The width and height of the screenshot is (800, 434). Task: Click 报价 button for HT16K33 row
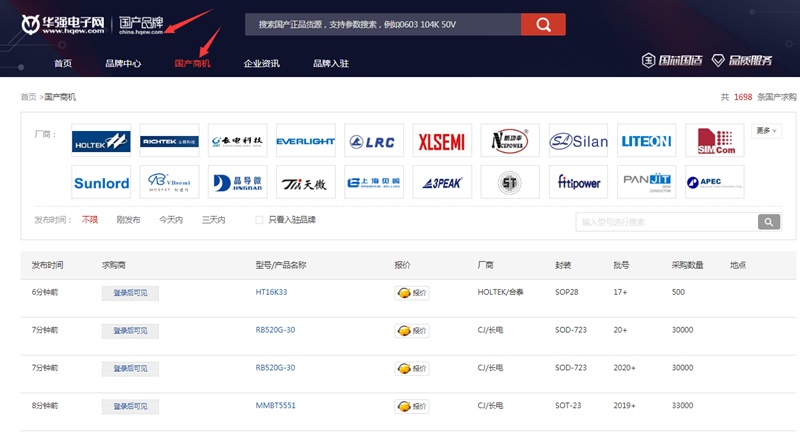point(412,293)
